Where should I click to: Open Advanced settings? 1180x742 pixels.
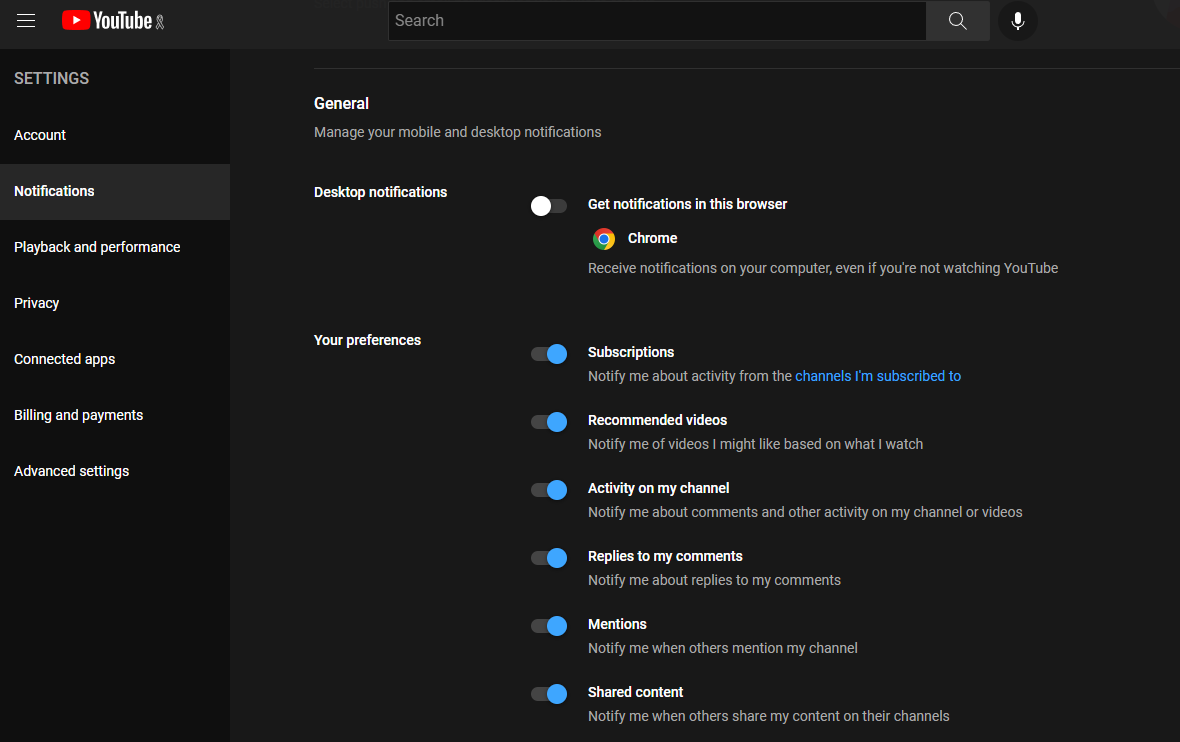pos(115,471)
